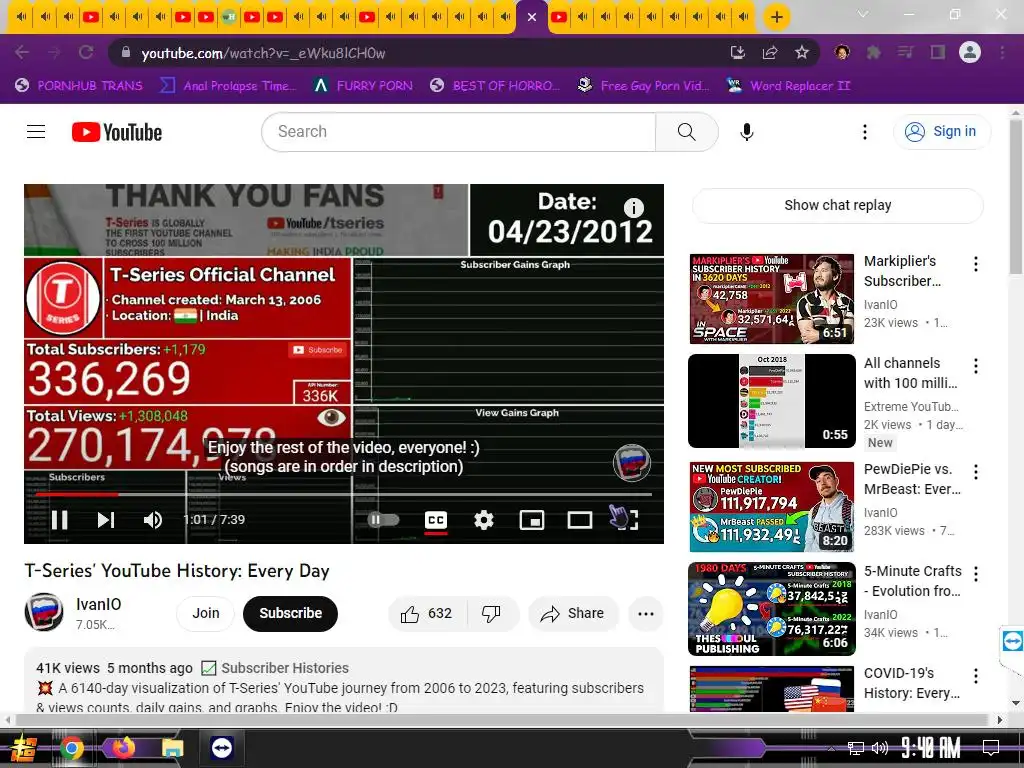The width and height of the screenshot is (1024, 768).
Task: Click the info card icon on the video
Action: point(633,208)
